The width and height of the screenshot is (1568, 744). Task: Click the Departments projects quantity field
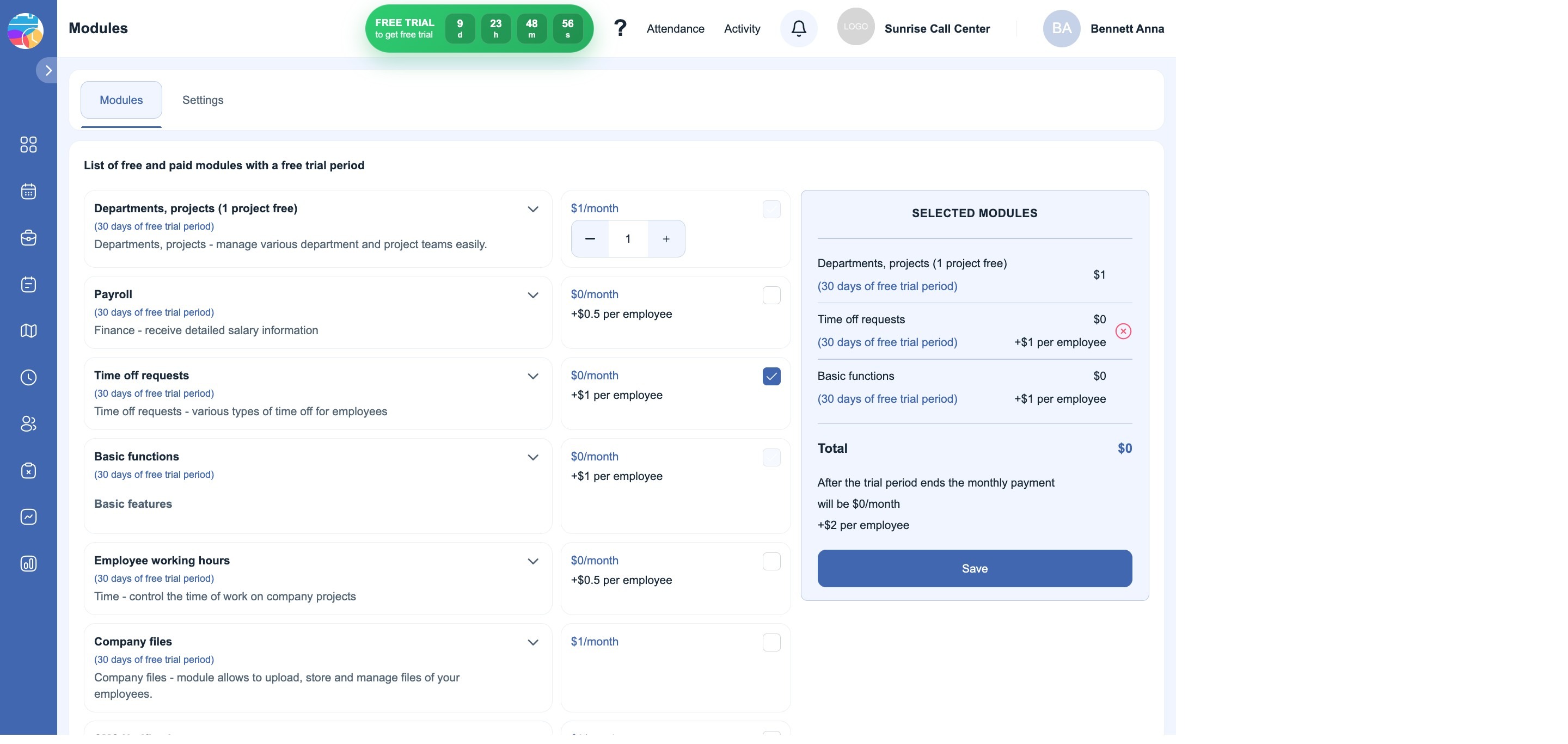628,239
